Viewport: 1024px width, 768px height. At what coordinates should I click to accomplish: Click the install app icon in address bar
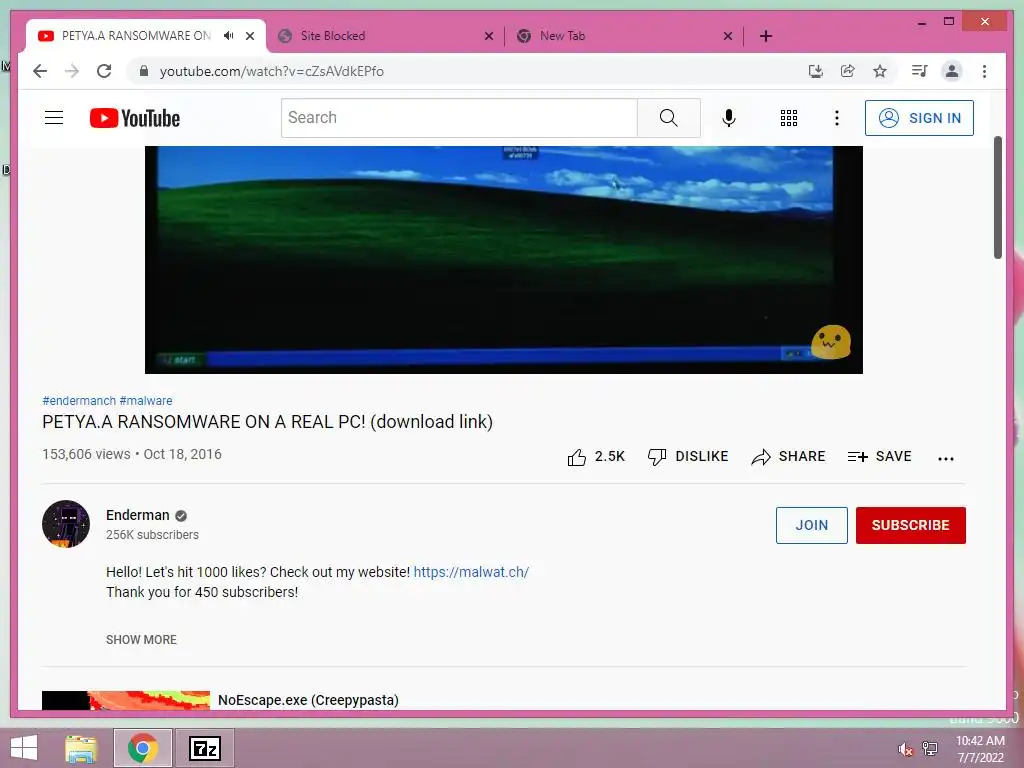tap(816, 71)
